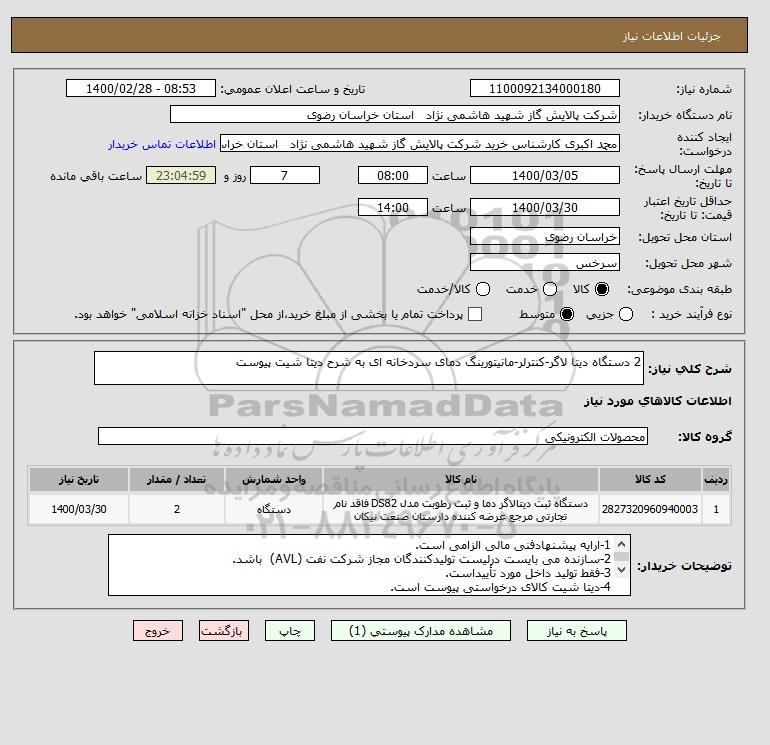Click the نام کالا column header
Screen dimensions: 770x745
pyautogui.click(x=461, y=479)
